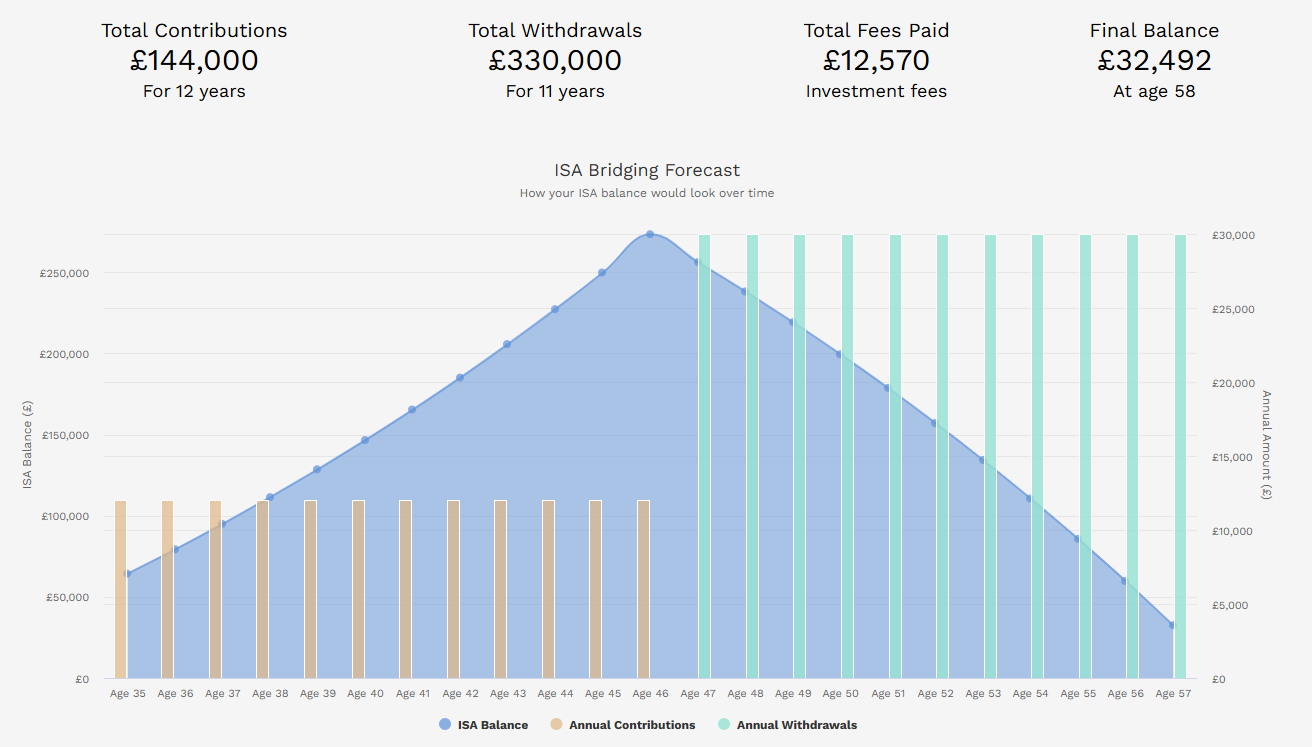Screen dimensions: 1312x747
Task: Click the Age 40 contribution bar
Action: click(x=358, y=590)
